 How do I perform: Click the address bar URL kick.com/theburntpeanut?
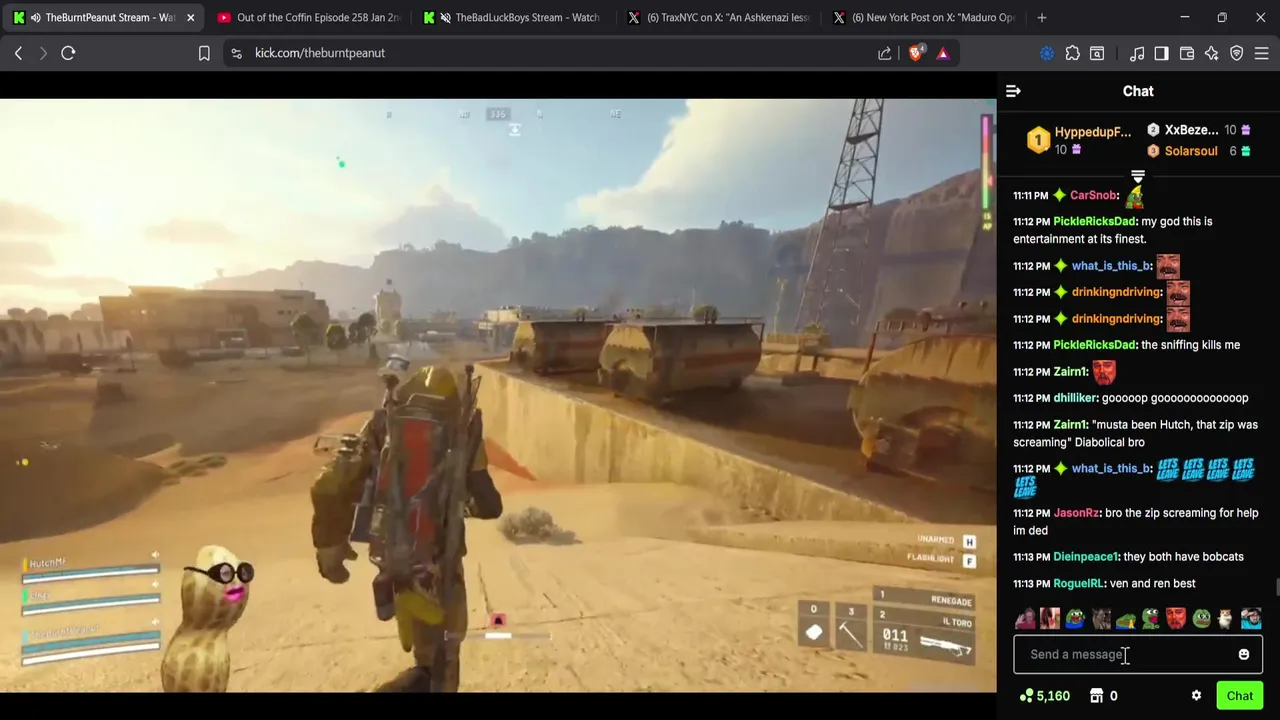320,53
